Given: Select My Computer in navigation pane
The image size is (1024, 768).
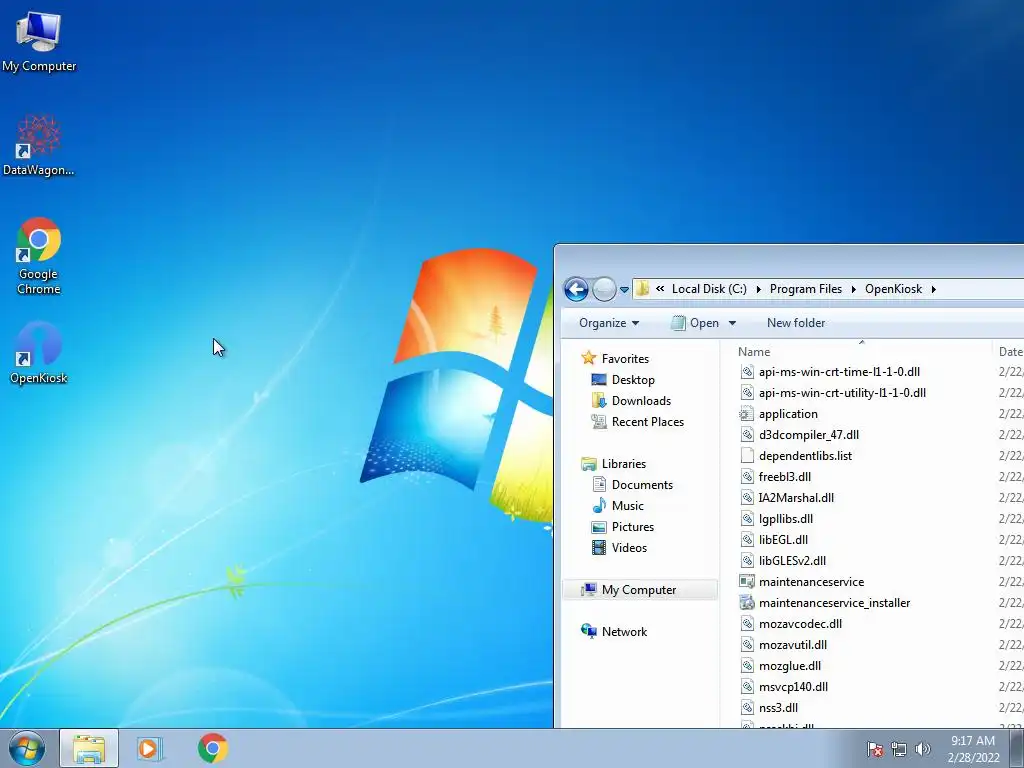Looking at the screenshot, I should [639, 590].
